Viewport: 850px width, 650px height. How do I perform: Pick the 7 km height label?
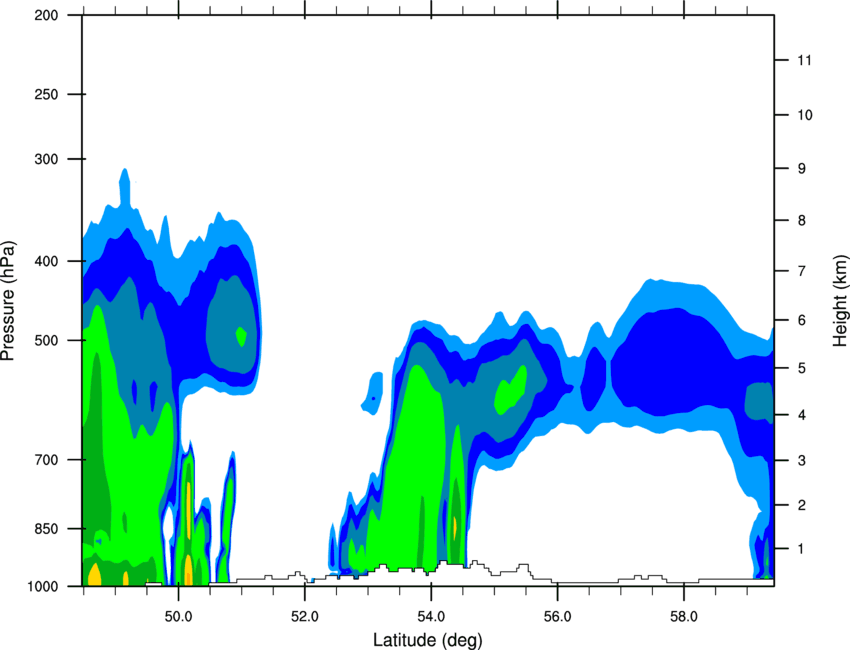[x=802, y=271]
